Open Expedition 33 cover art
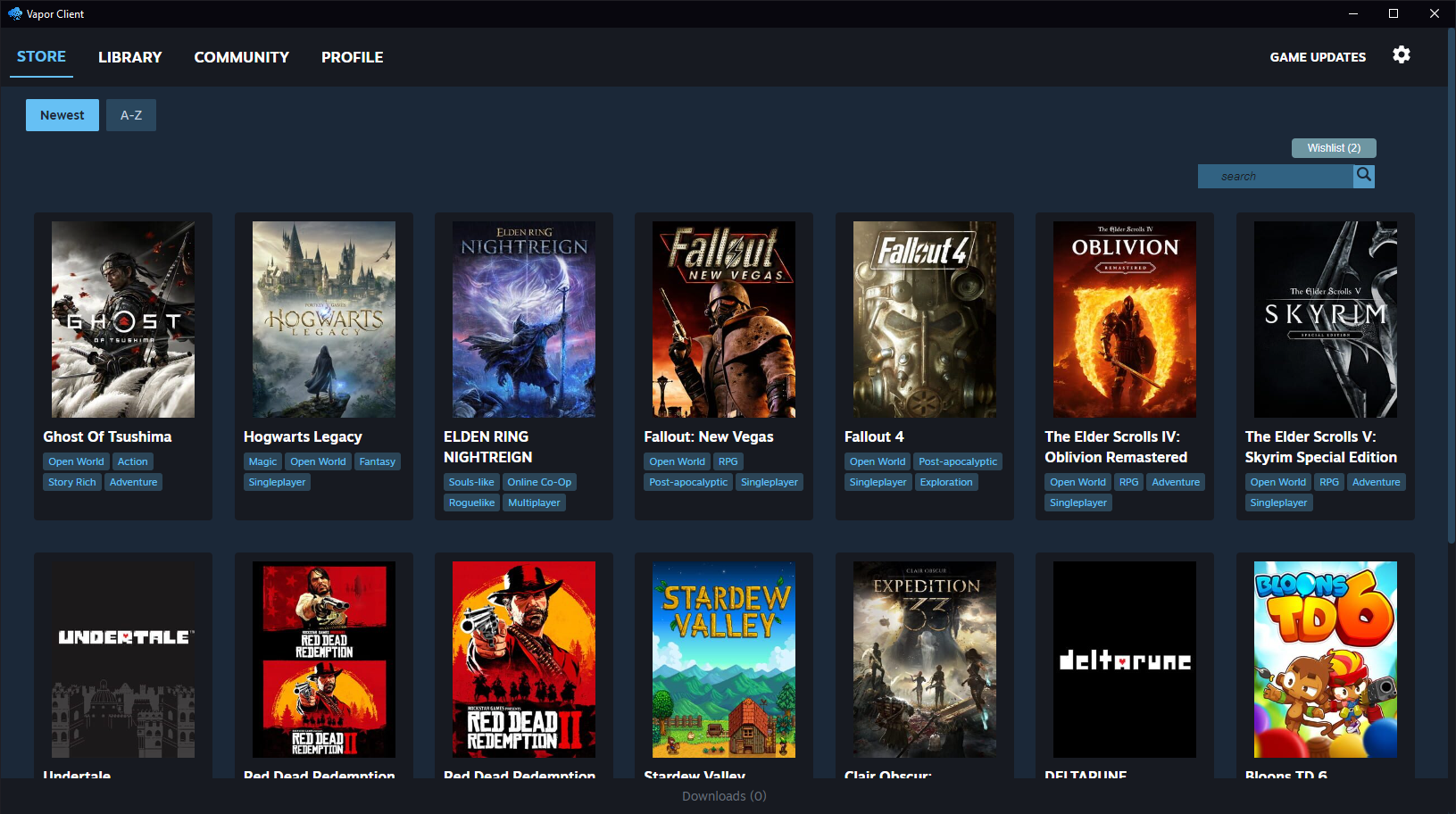 pyautogui.click(x=925, y=660)
